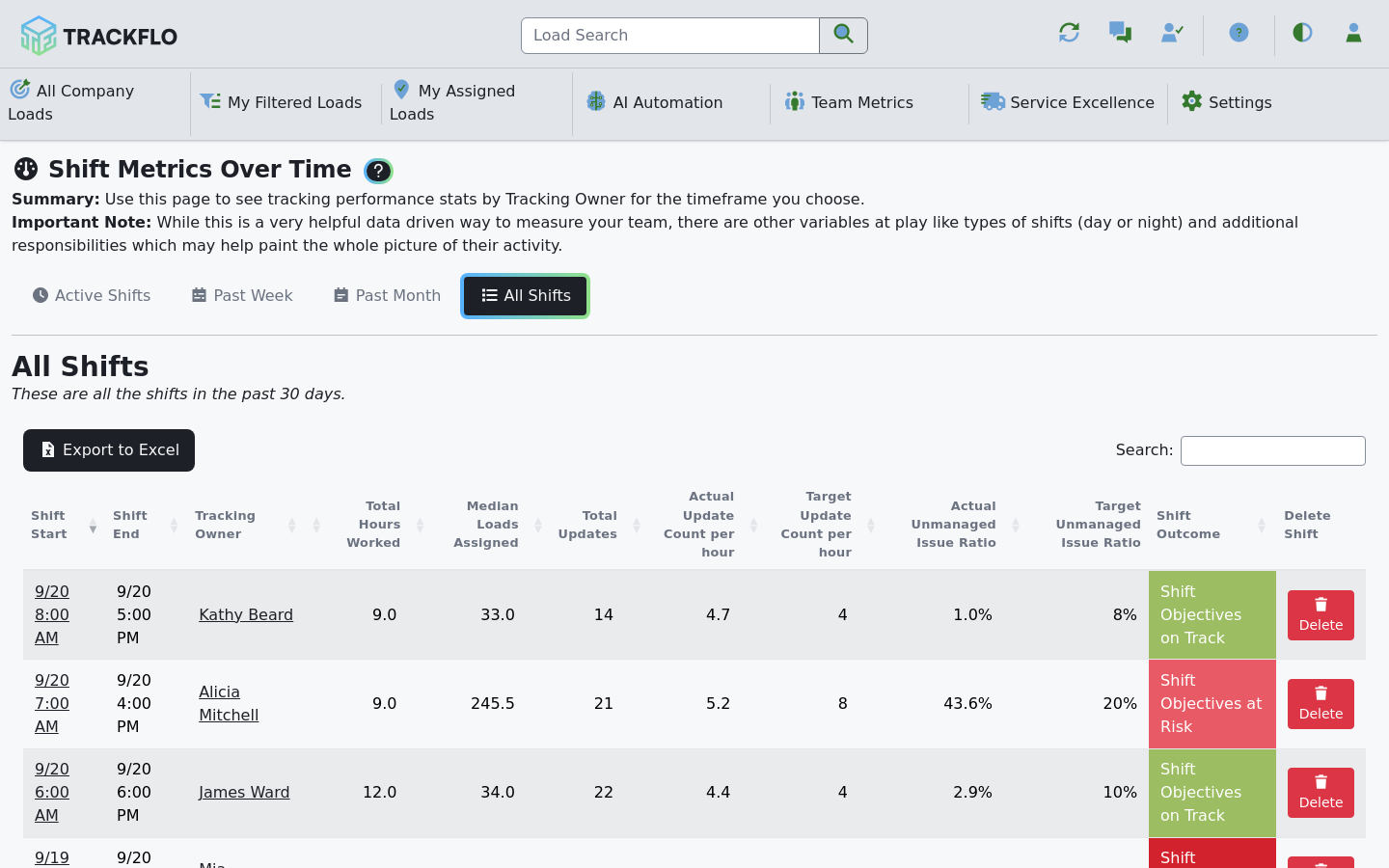This screenshot has width=1389, height=868.
Task: Click the table Search input
Action: 1273,450
